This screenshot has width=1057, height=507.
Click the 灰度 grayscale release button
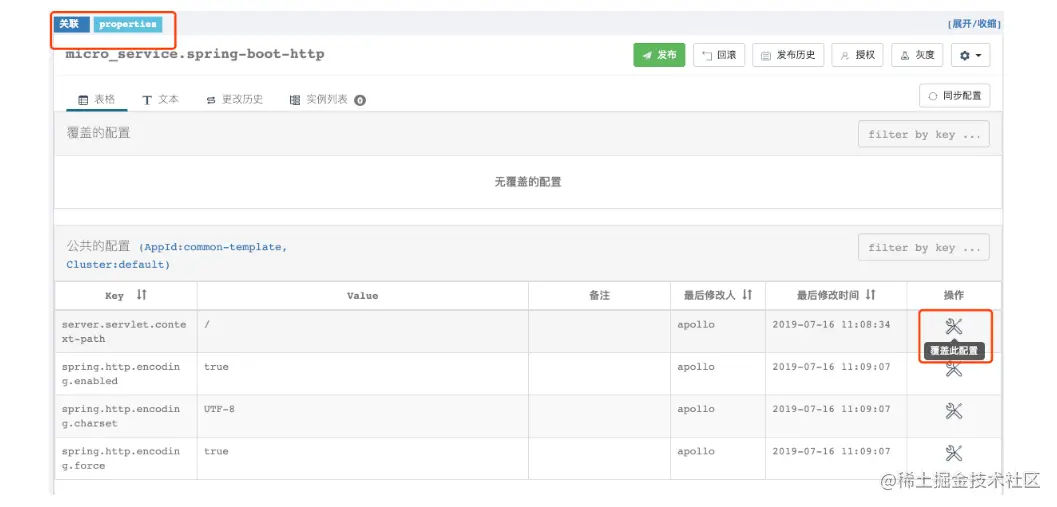(916, 55)
